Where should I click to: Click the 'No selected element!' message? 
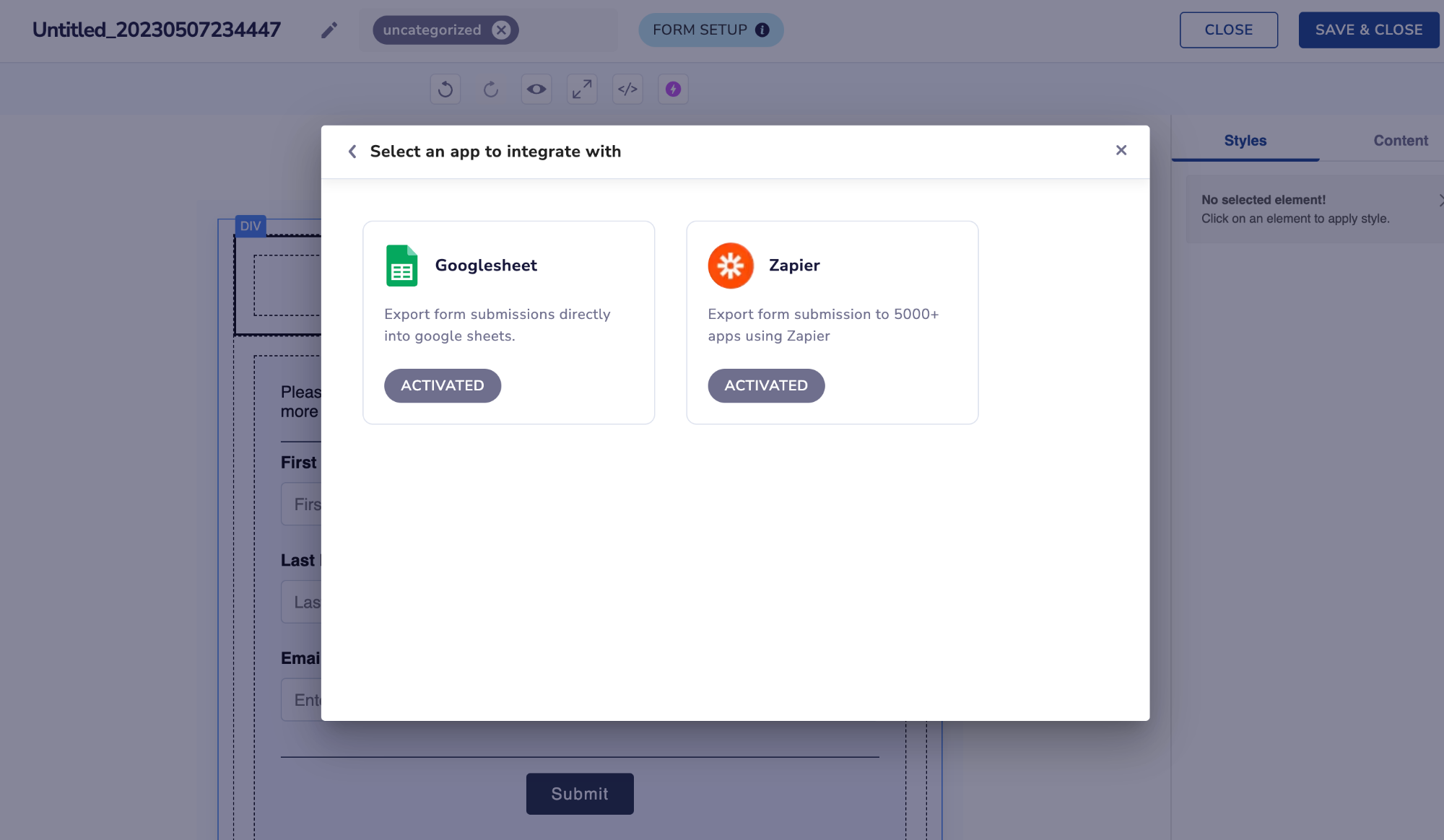point(1263,200)
